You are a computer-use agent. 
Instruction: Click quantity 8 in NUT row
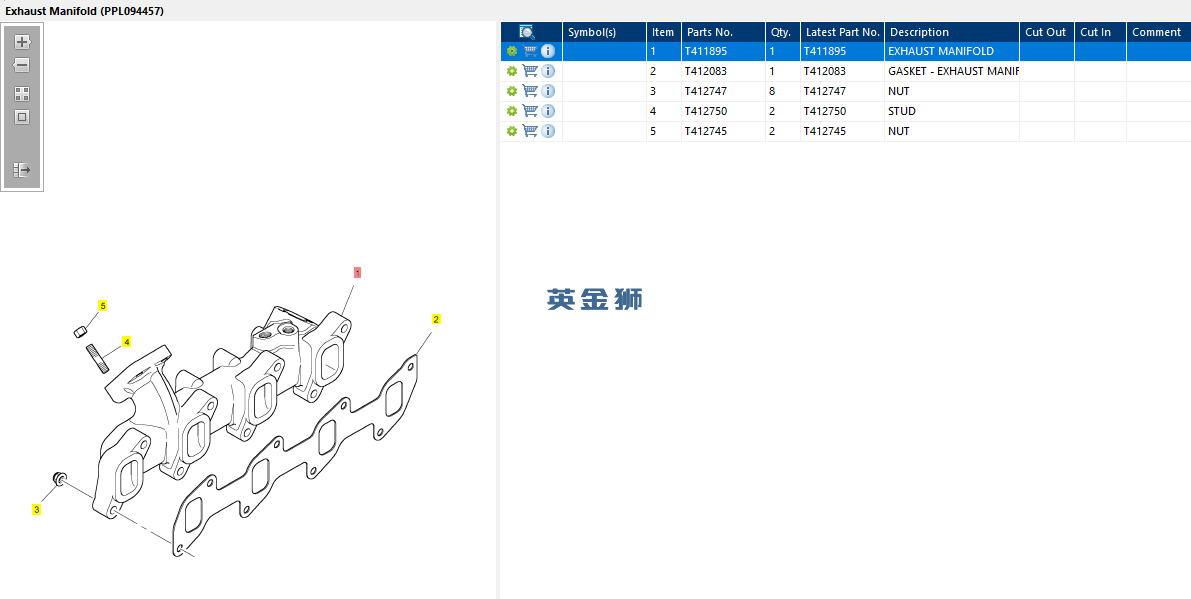point(782,91)
